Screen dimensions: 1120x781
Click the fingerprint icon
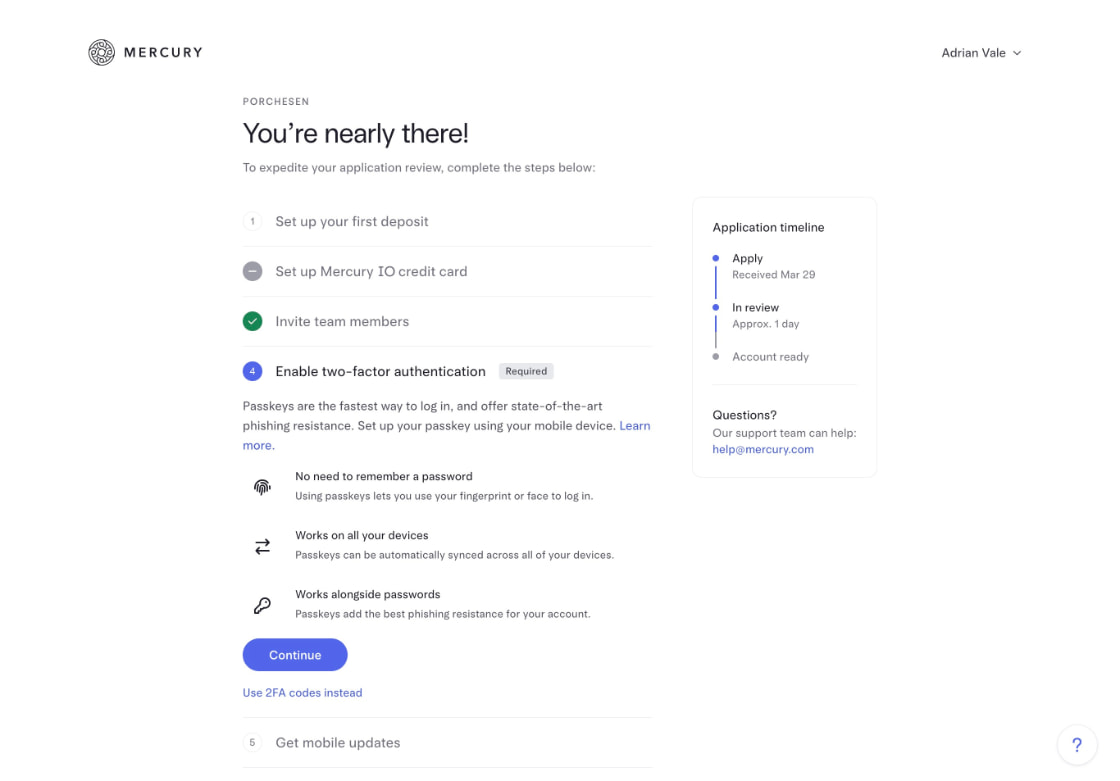tap(262, 487)
